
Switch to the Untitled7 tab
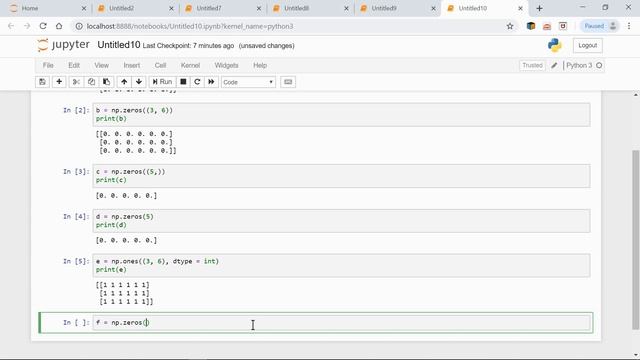coord(222,8)
